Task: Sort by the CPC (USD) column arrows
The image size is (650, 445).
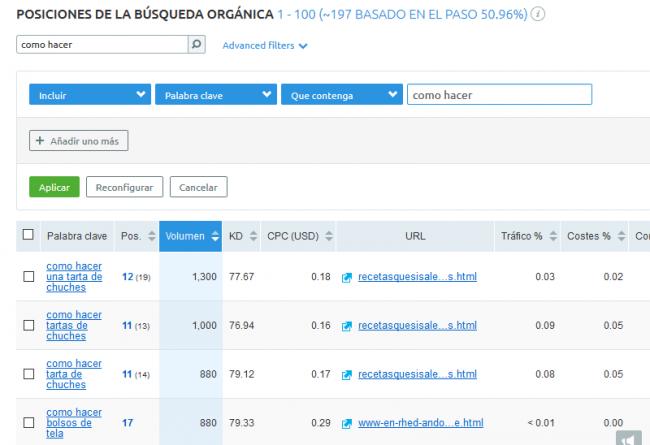Action: (329, 236)
